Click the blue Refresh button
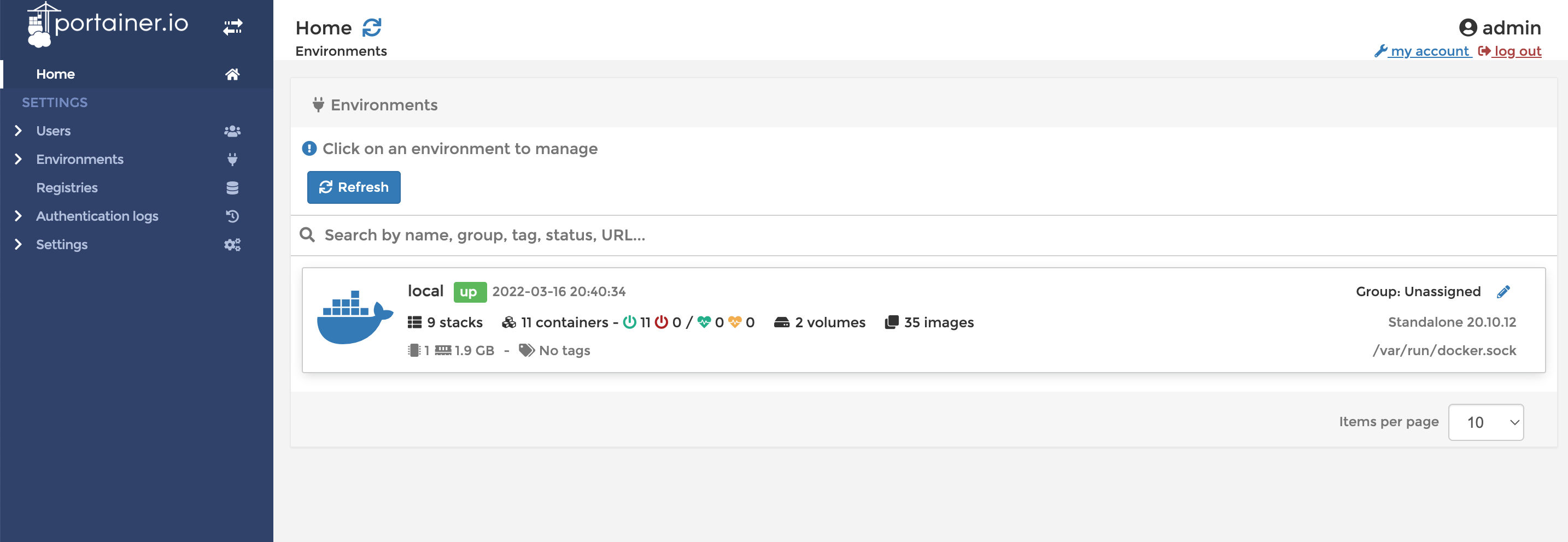The image size is (1568, 542). tap(354, 187)
